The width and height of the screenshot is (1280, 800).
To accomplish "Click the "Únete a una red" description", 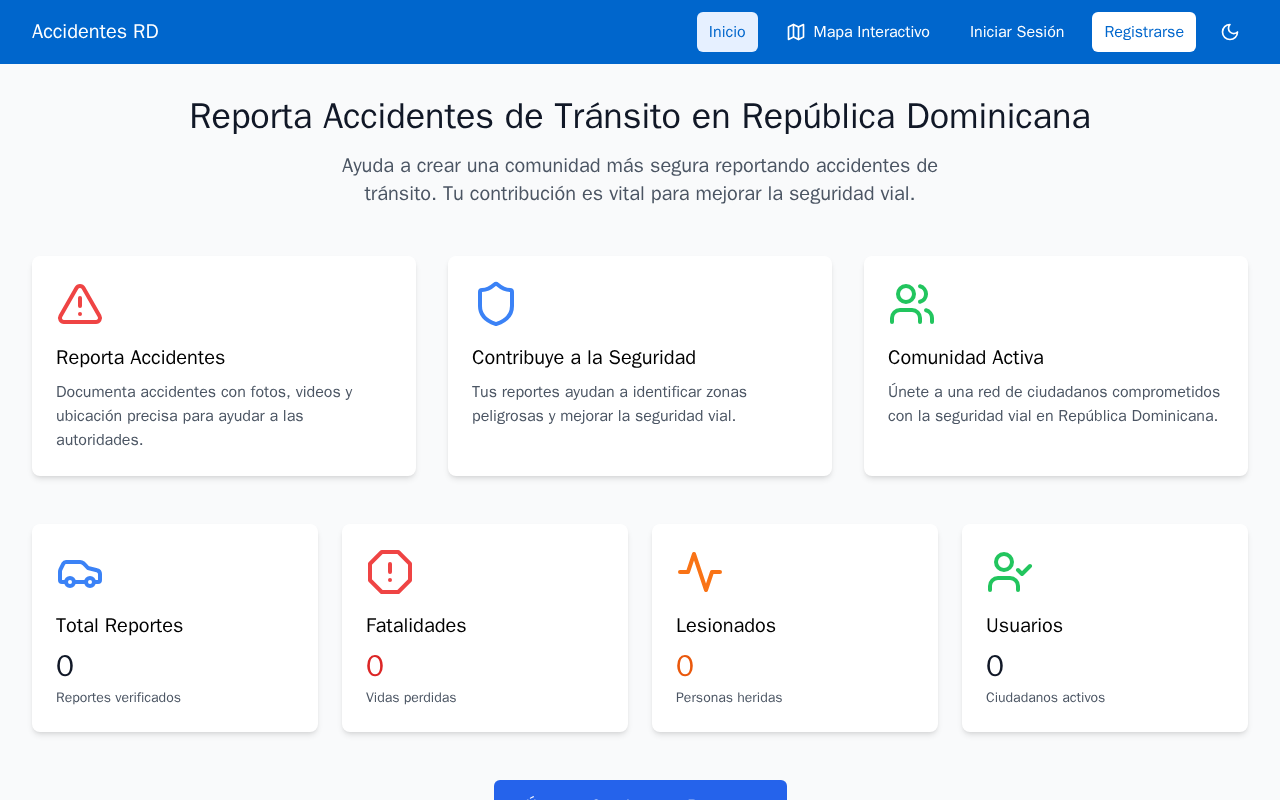I will pyautogui.click(x=1054, y=404).
